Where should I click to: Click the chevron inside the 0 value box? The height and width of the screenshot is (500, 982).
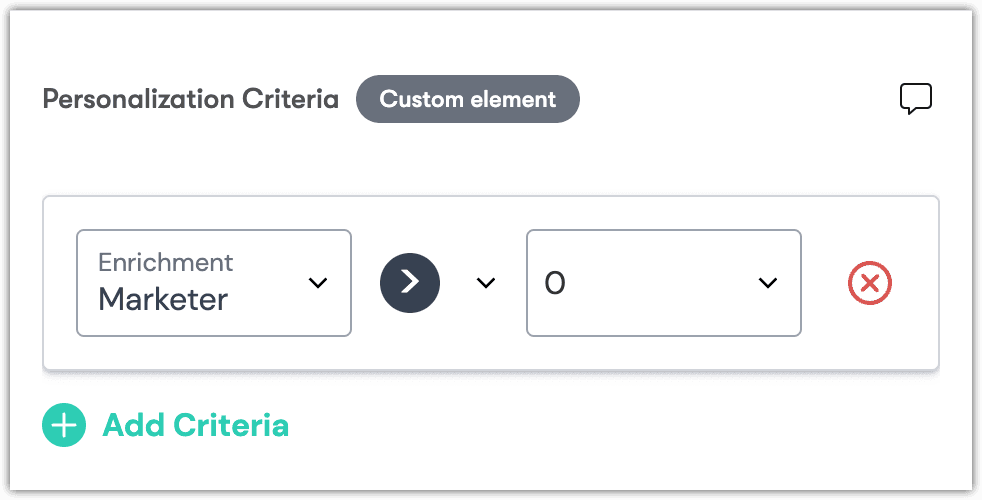768,283
